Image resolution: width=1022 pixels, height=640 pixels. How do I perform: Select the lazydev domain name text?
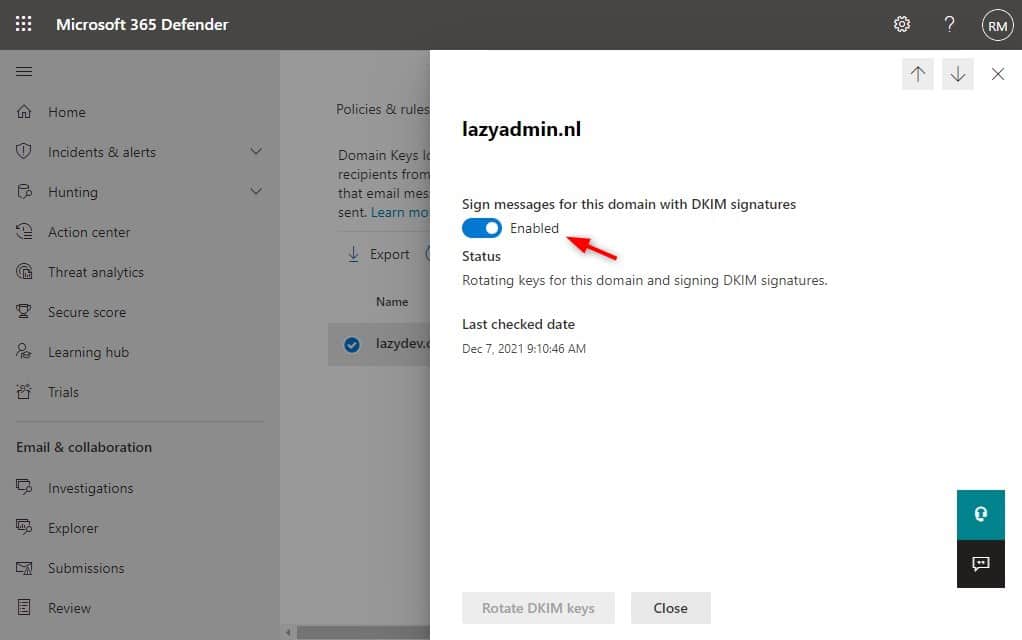(402, 343)
